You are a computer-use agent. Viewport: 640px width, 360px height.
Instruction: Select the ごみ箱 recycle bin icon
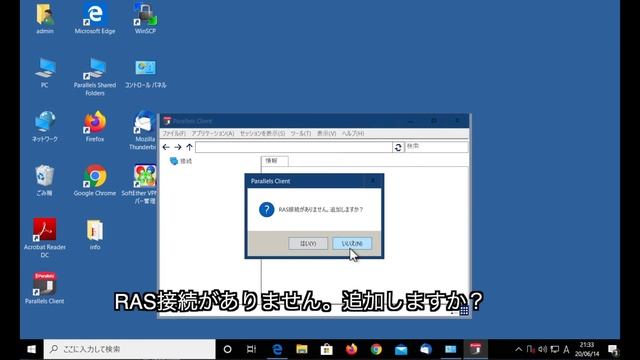44,180
